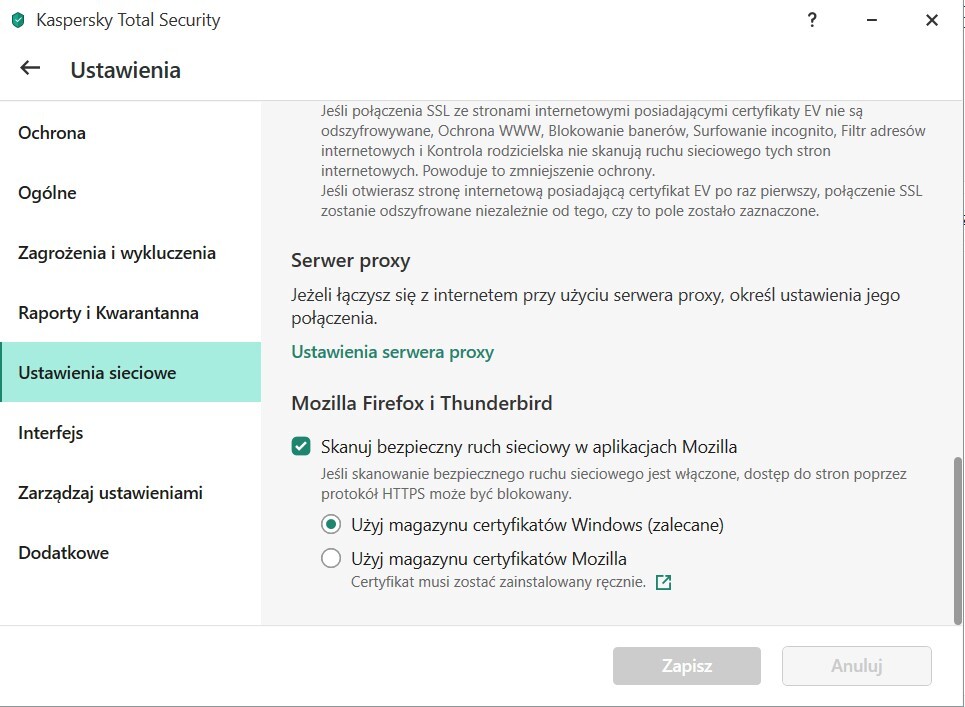Select Użyj magazynu certyfikatów Mozilla option

(331, 559)
